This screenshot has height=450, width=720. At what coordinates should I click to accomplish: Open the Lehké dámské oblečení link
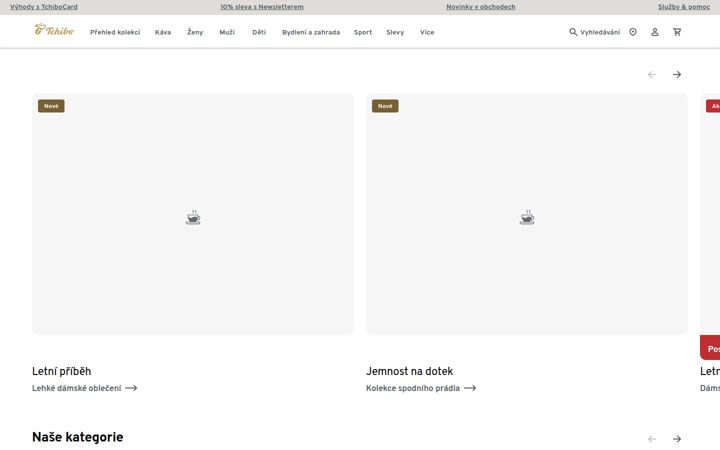pyautogui.click(x=77, y=388)
